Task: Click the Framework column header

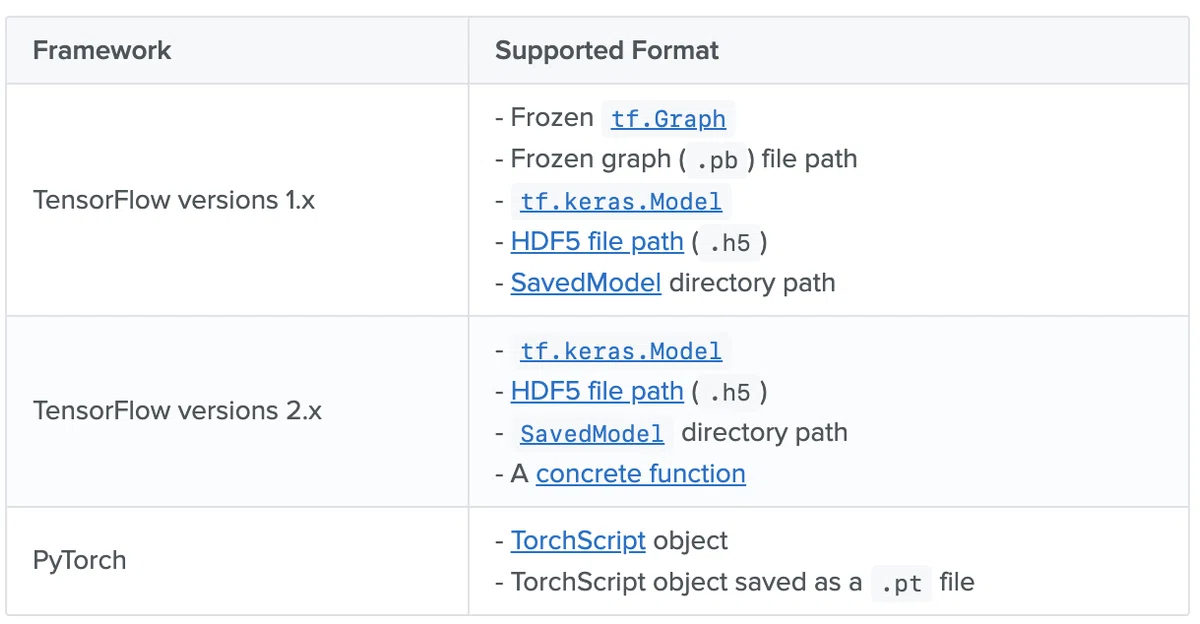Action: click(102, 50)
